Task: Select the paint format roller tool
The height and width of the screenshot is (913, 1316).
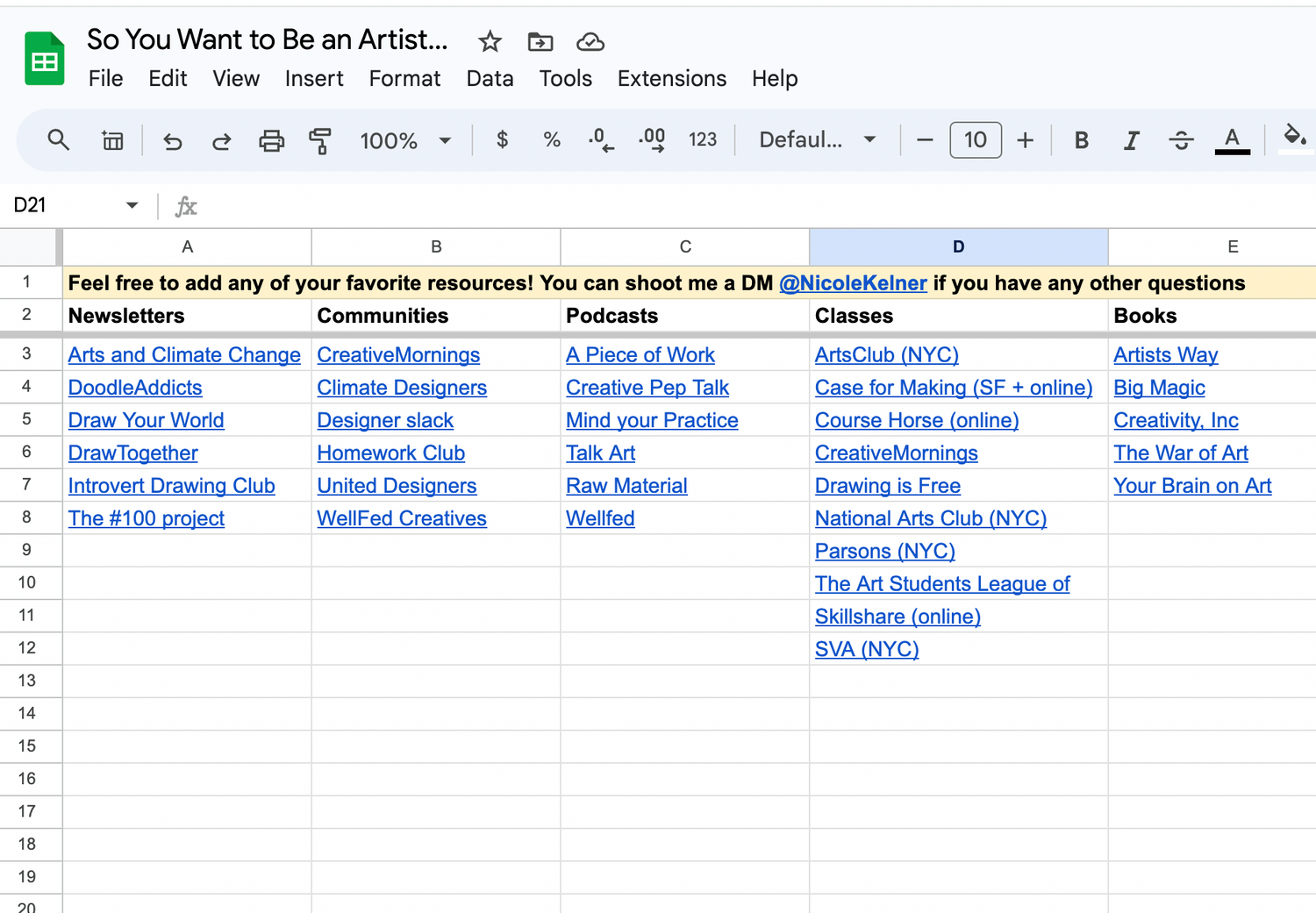Action: coord(320,140)
